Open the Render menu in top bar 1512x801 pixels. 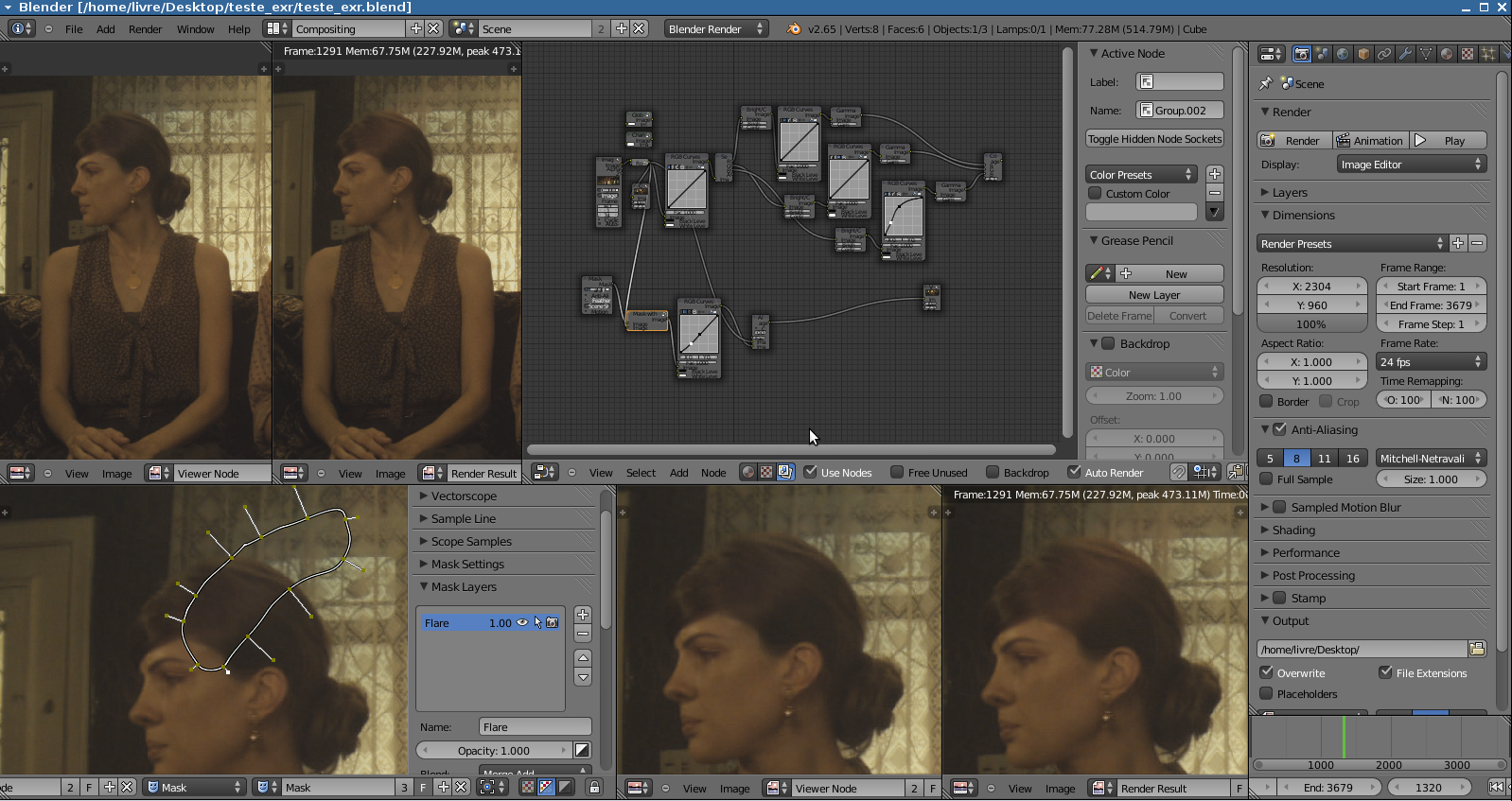tap(145, 28)
